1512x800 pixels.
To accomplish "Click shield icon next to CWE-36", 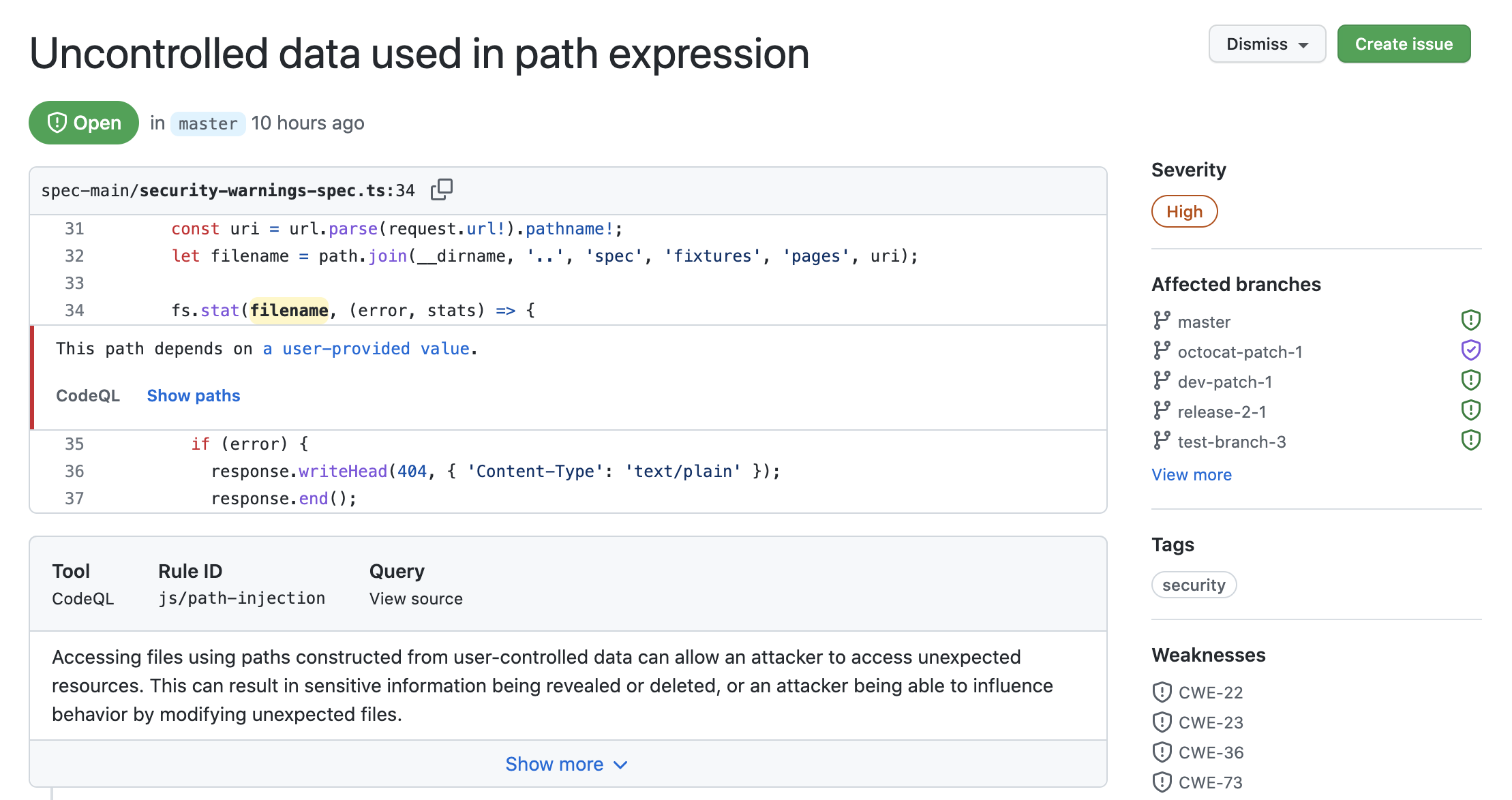I will click(x=1162, y=752).
